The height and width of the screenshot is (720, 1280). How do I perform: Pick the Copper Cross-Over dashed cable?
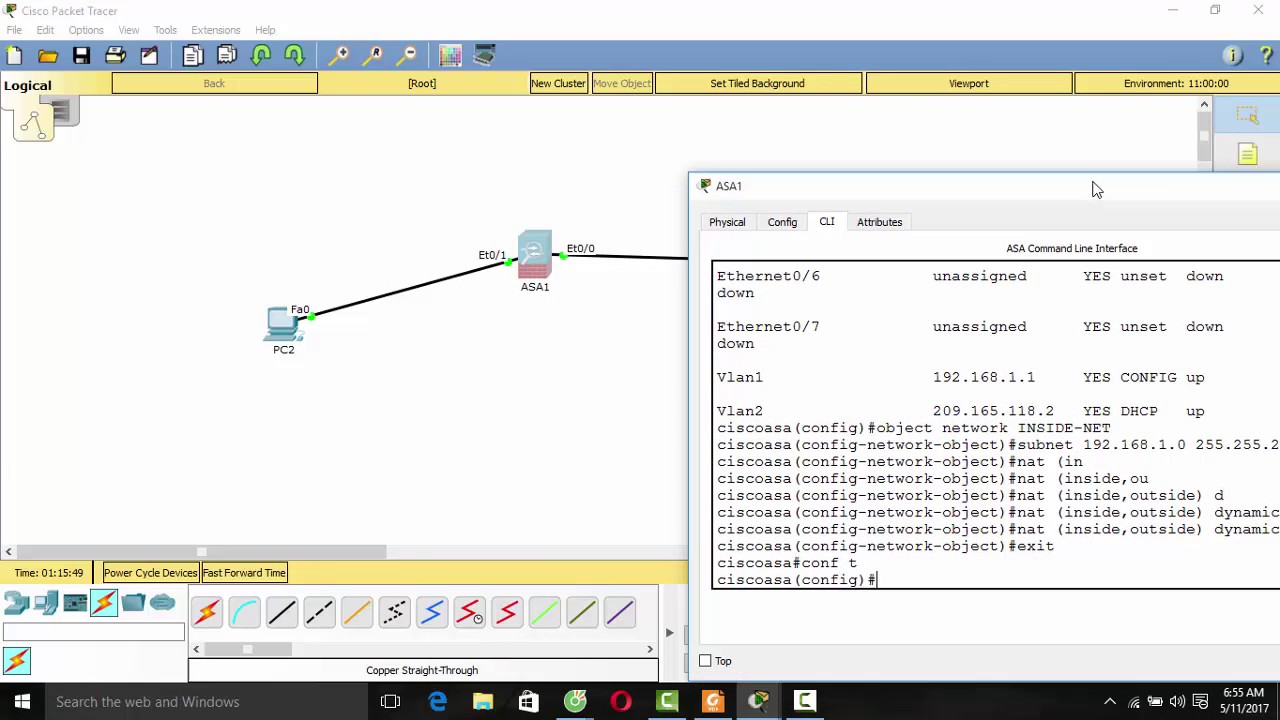(319, 612)
